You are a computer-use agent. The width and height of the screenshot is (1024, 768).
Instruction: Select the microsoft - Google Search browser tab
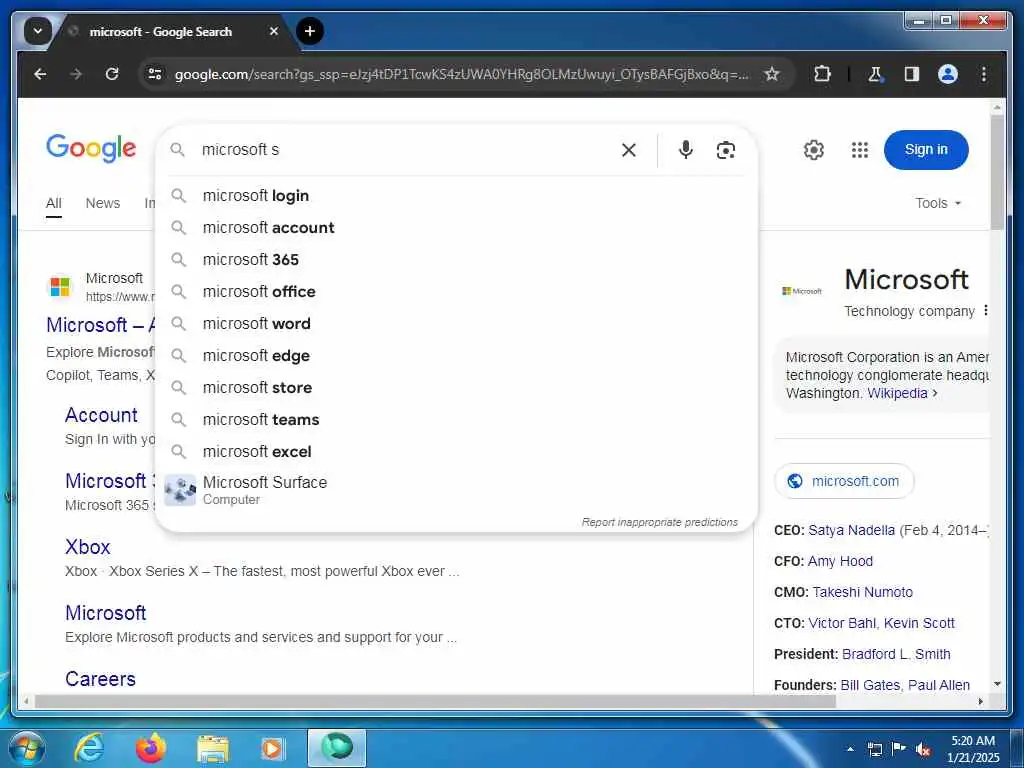coord(174,31)
